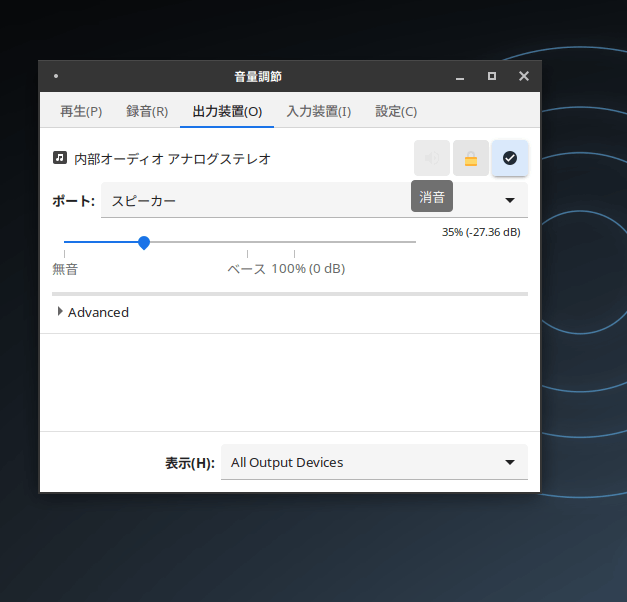Go to the 設定(C) tab

(x=396, y=111)
